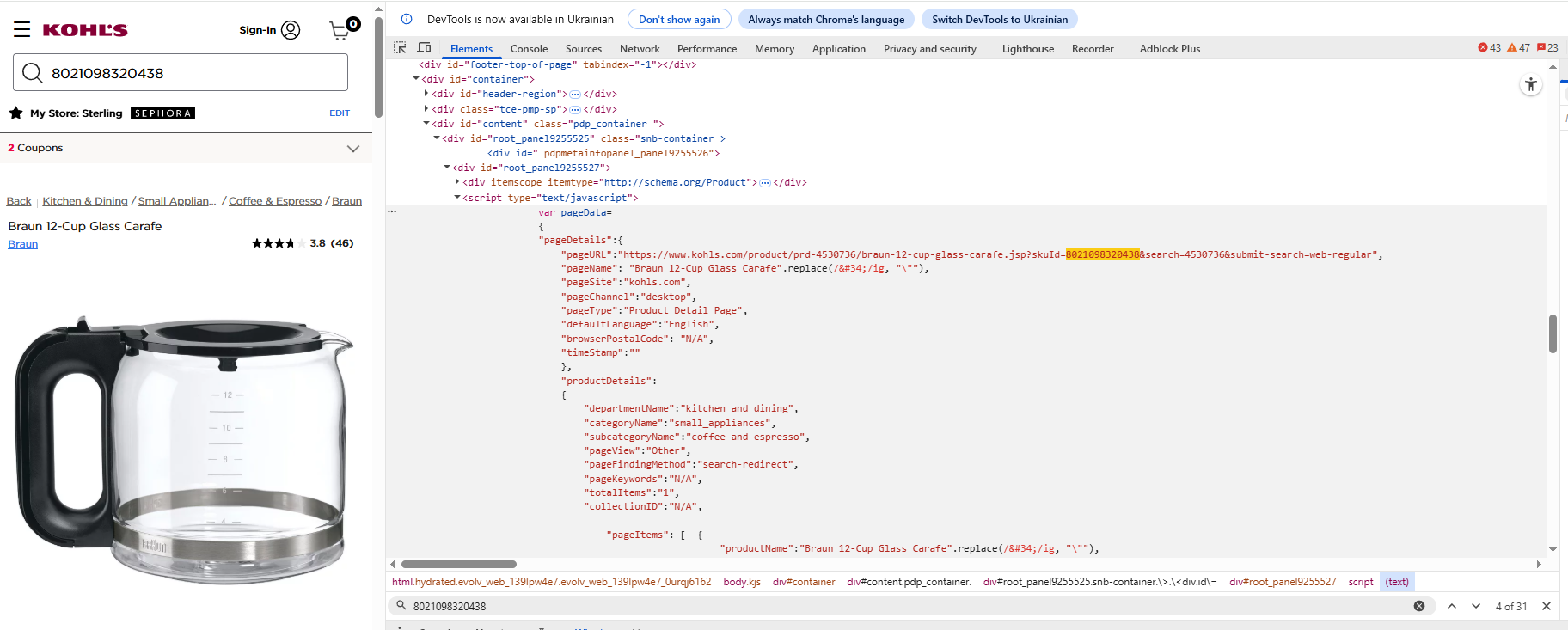1568x630 pixels.
Task: Select body.kjs in DOM breadcrumb
Action: 742,582
